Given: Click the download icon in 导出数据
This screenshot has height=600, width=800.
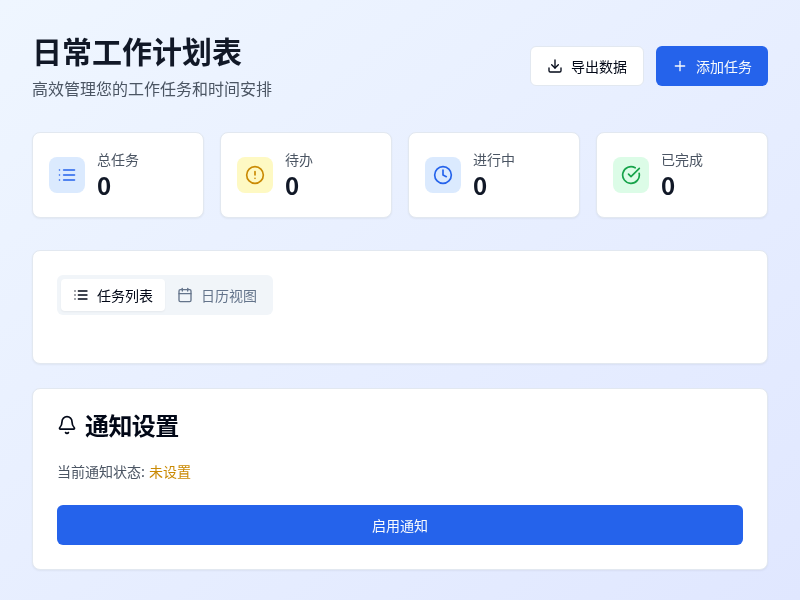Looking at the screenshot, I should click(555, 66).
